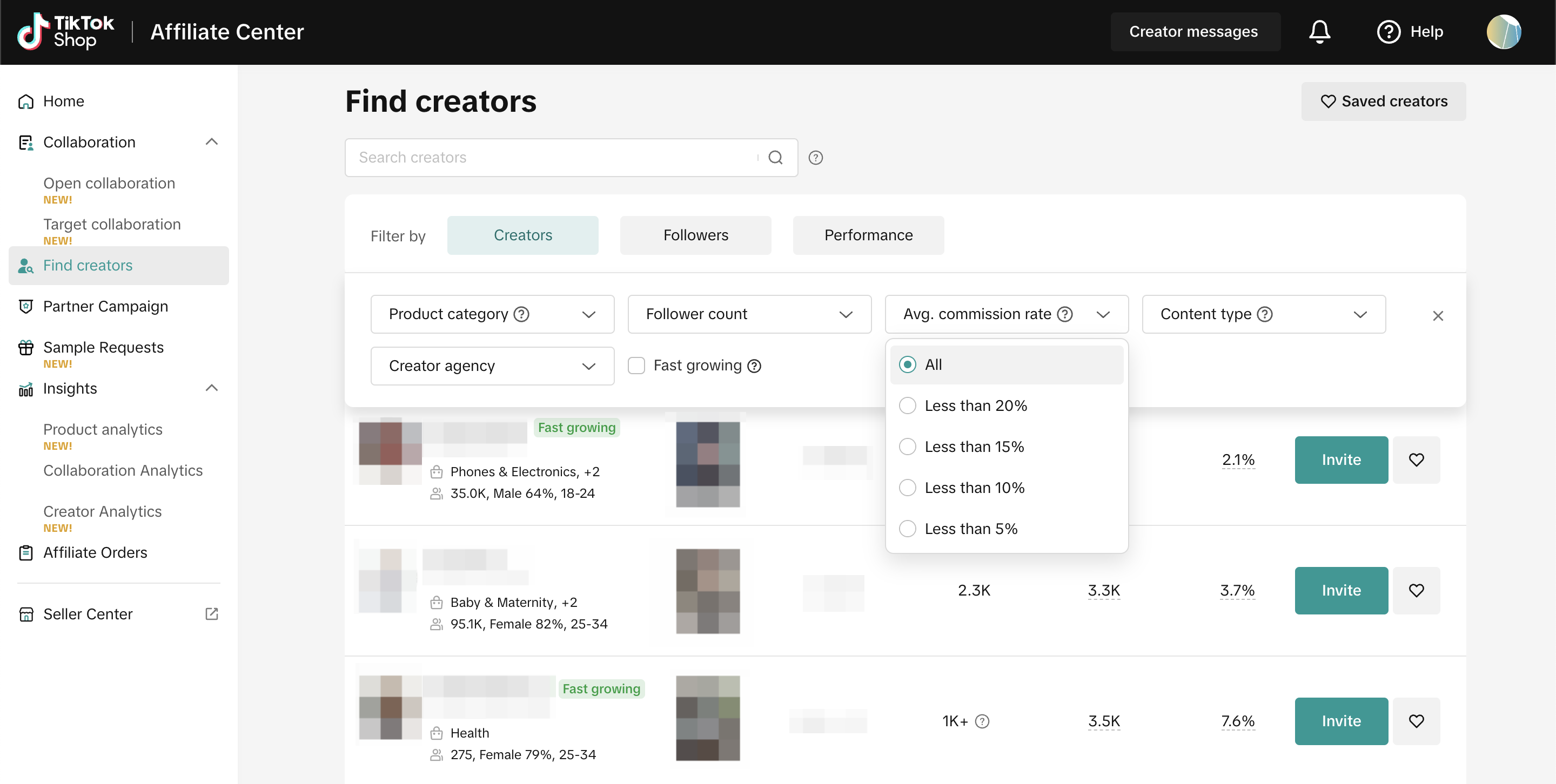Invite the Baby & Maternity creator
Viewport: 1556px width, 784px height.
pos(1340,590)
